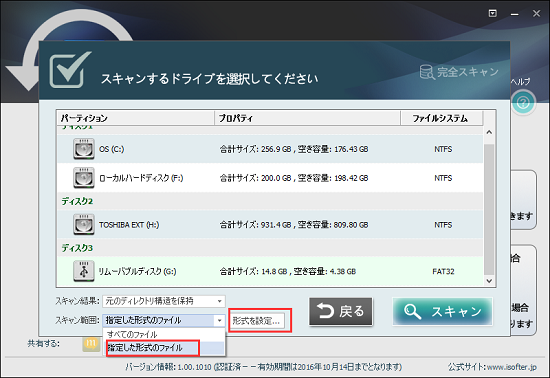Click the removable disk (G:) USB icon
This screenshot has width=550, height=378.
point(84,271)
